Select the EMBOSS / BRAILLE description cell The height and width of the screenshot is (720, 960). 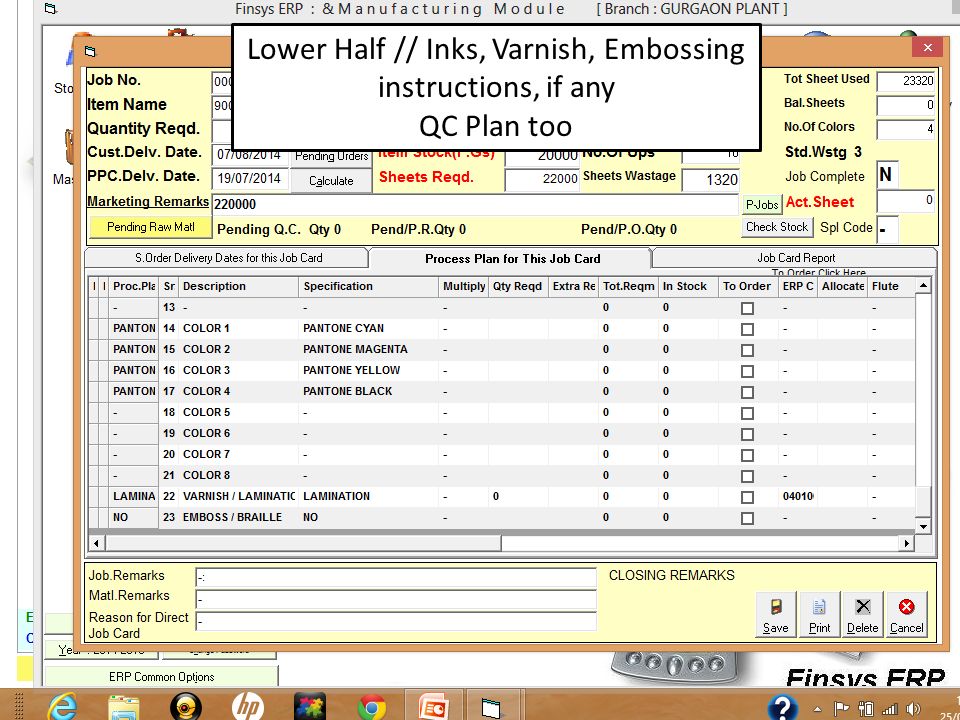(x=239, y=517)
